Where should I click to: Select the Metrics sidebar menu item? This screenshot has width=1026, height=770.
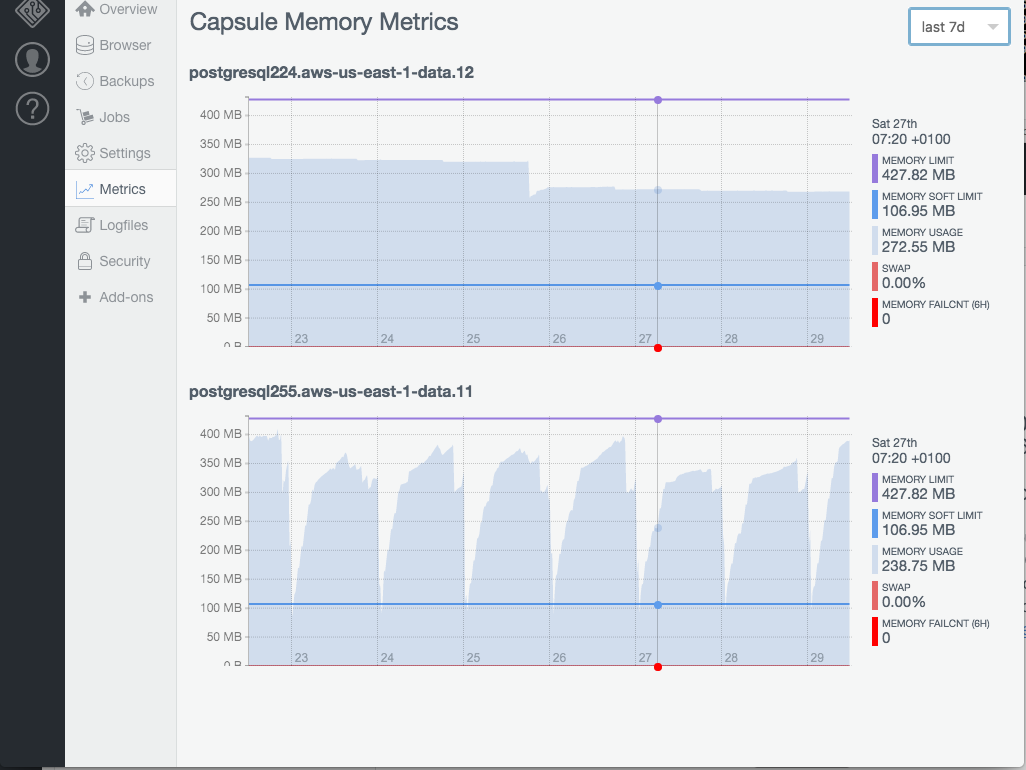pyautogui.click(x=120, y=188)
